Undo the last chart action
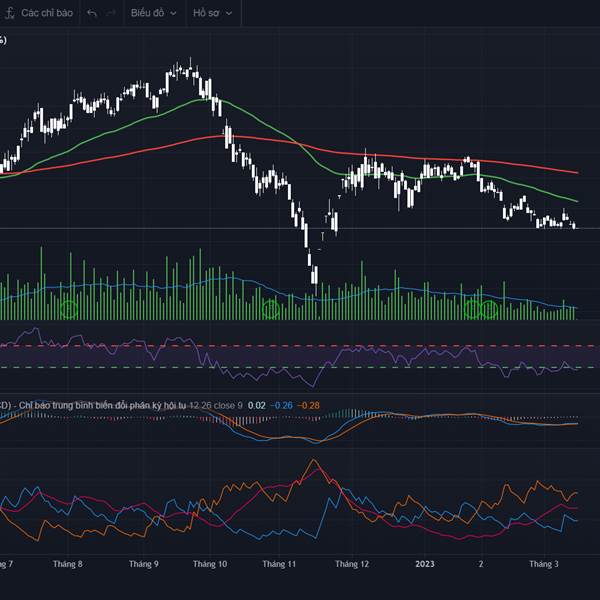 coord(92,13)
